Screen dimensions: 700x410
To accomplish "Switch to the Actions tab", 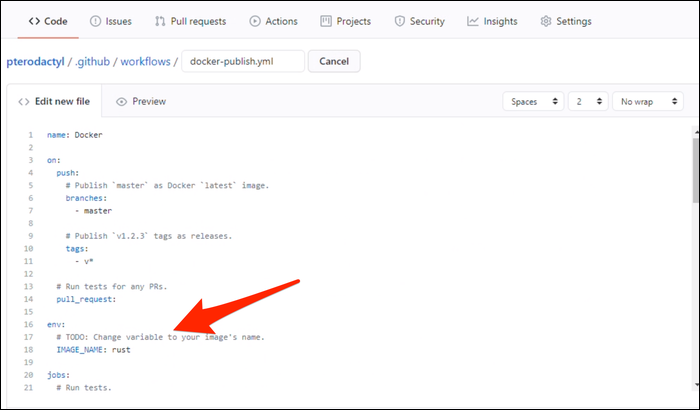I will [x=273, y=21].
